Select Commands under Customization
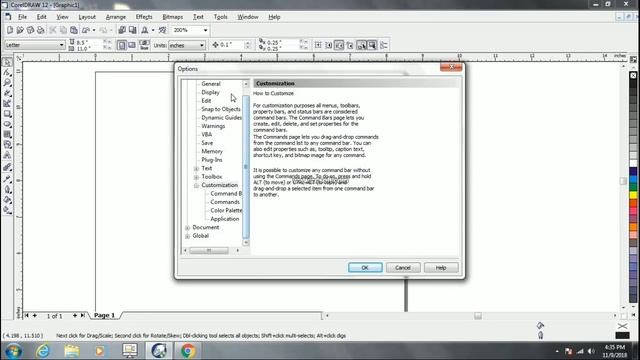 225,202
